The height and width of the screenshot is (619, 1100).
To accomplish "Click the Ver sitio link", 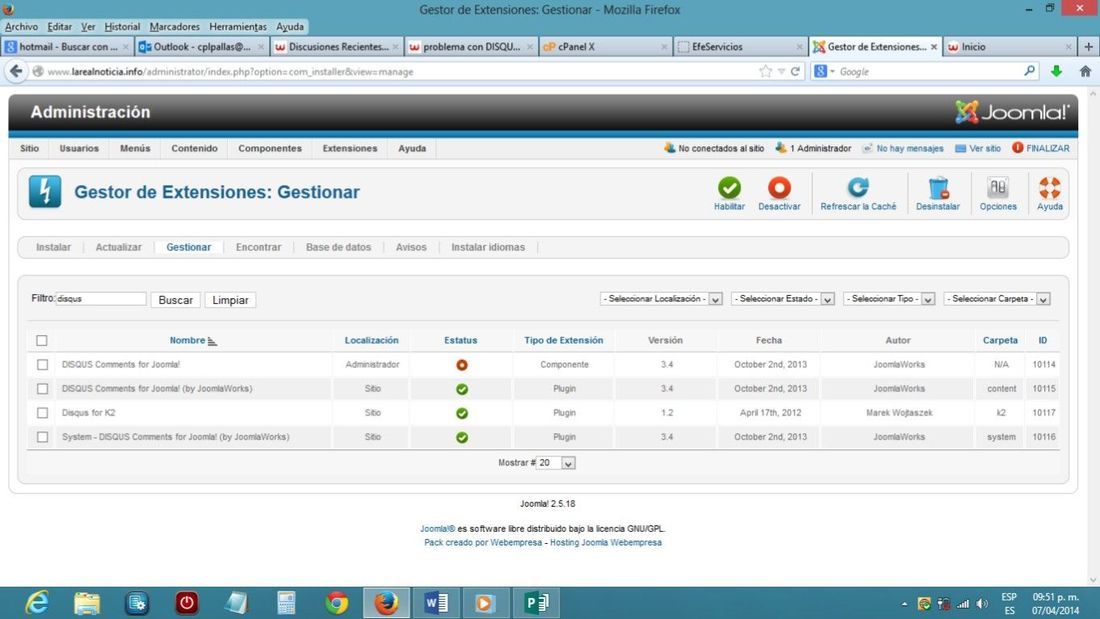I will pos(978,149).
